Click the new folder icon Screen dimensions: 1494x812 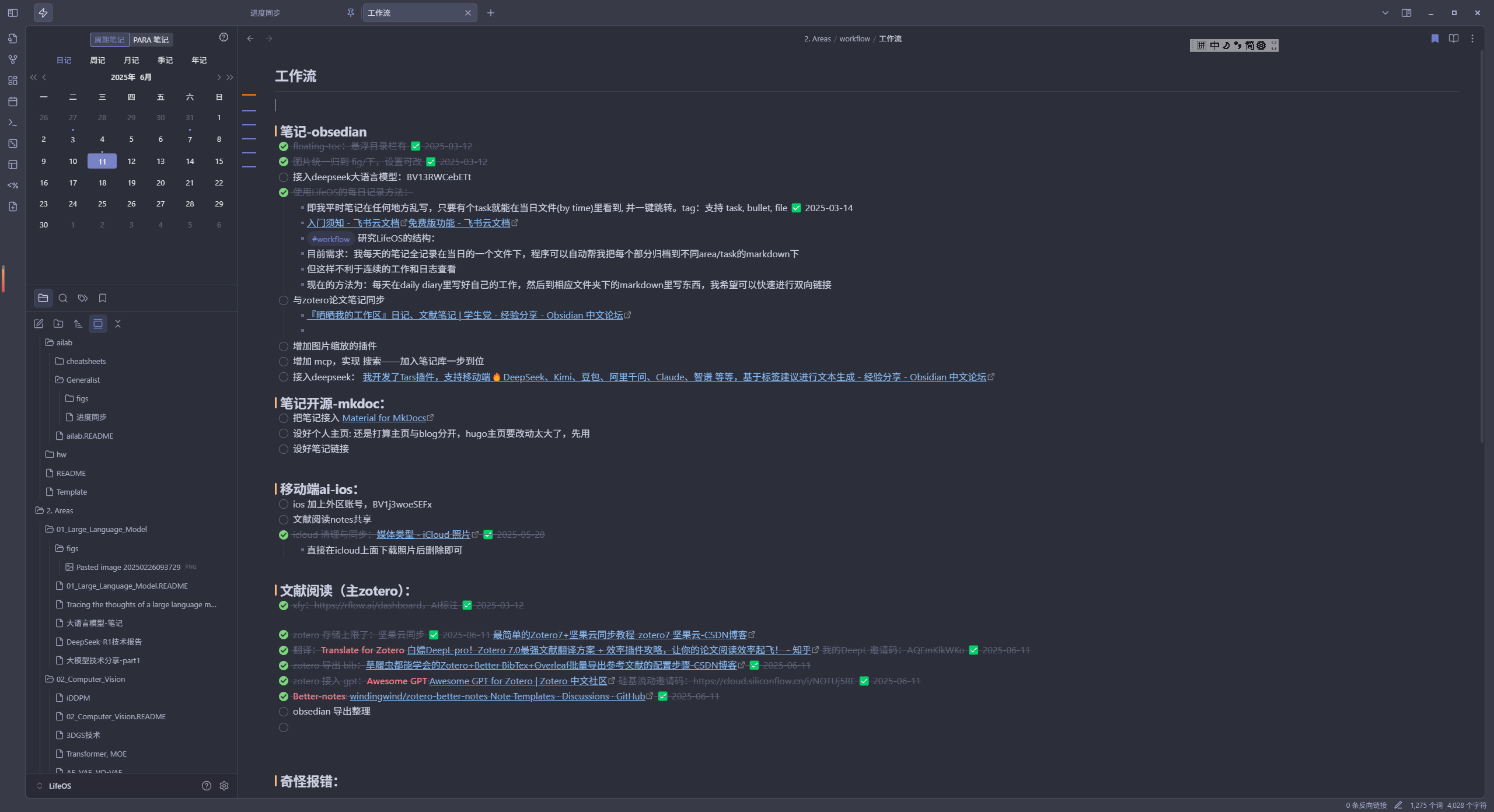click(x=58, y=324)
